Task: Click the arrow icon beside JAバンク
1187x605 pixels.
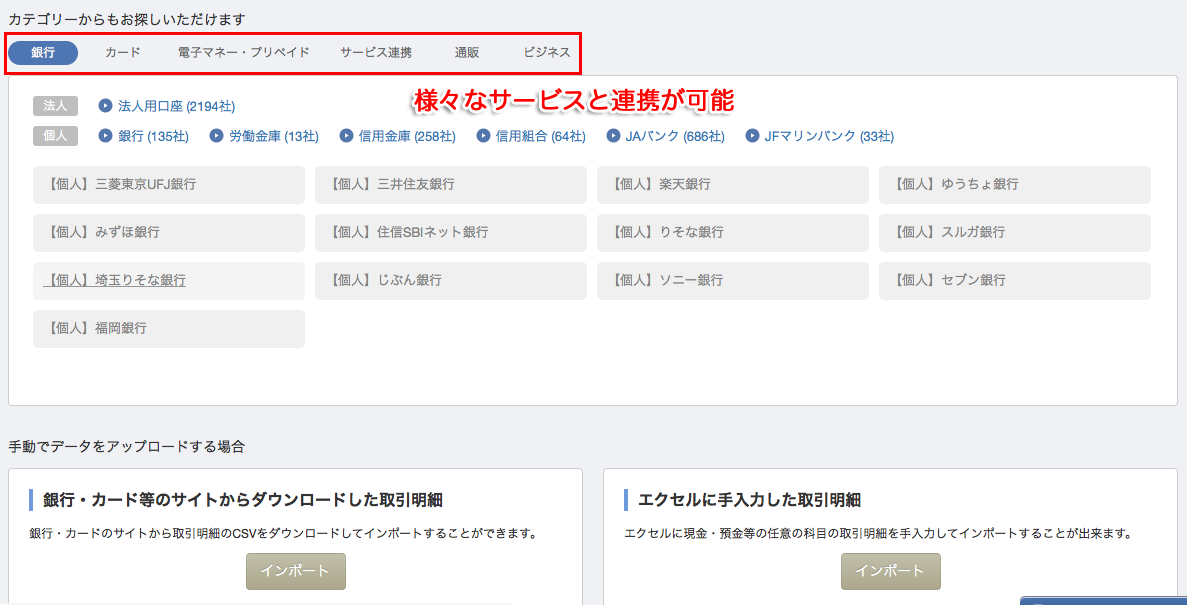Action: click(614, 136)
